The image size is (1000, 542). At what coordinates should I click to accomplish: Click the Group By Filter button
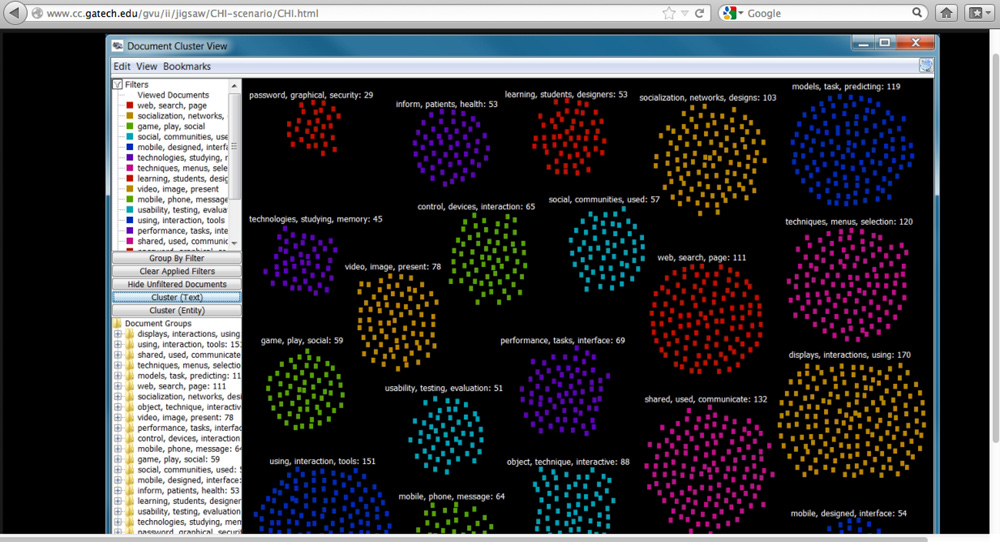[176, 258]
